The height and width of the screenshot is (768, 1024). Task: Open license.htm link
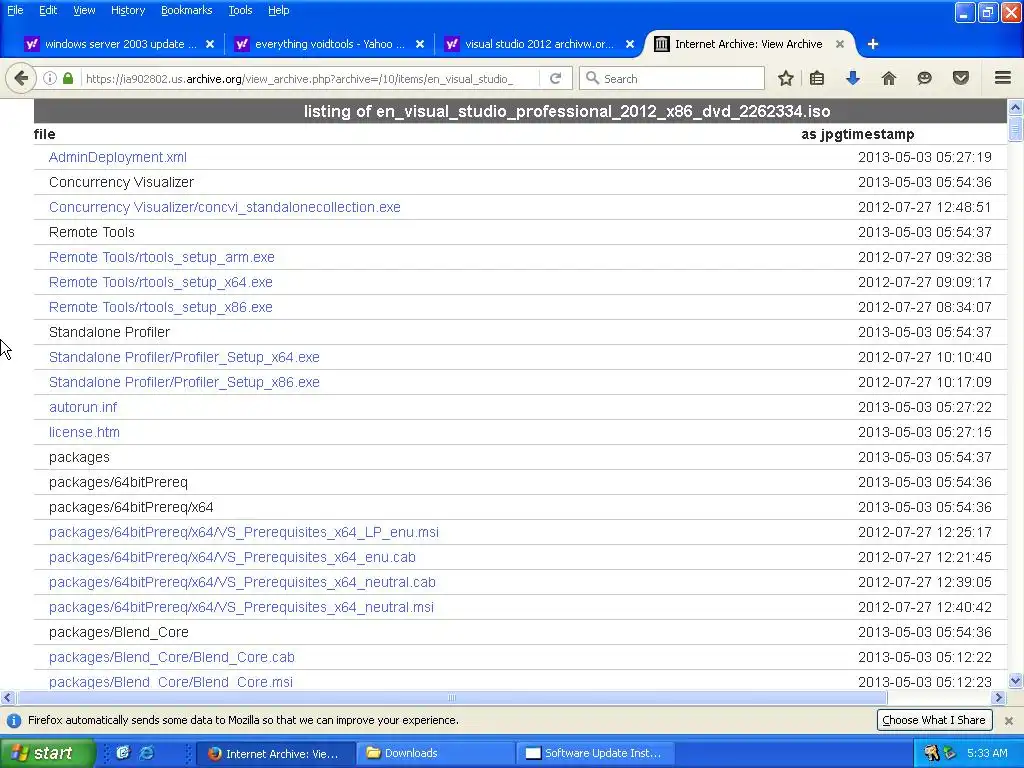pos(84,432)
